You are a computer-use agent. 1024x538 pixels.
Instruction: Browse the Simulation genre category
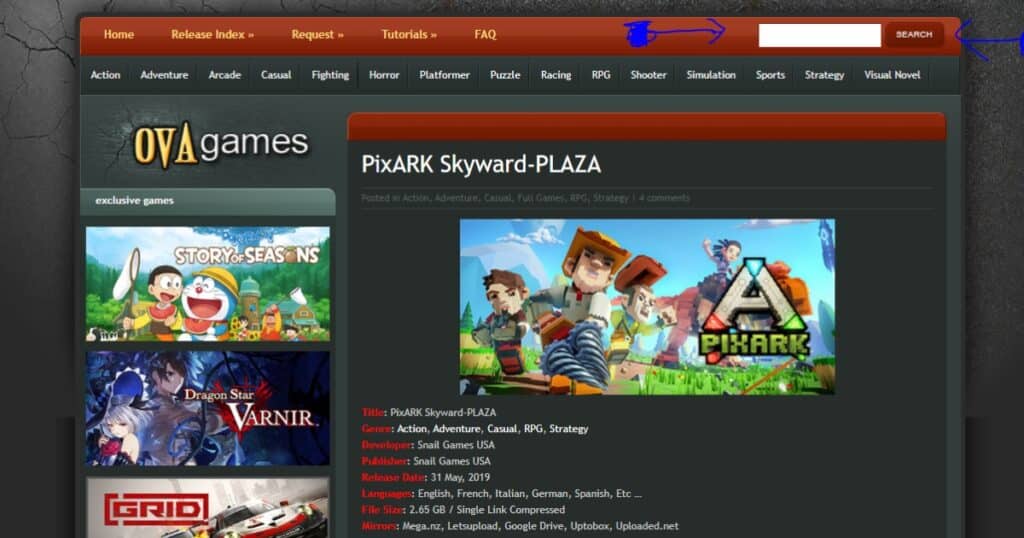711,75
